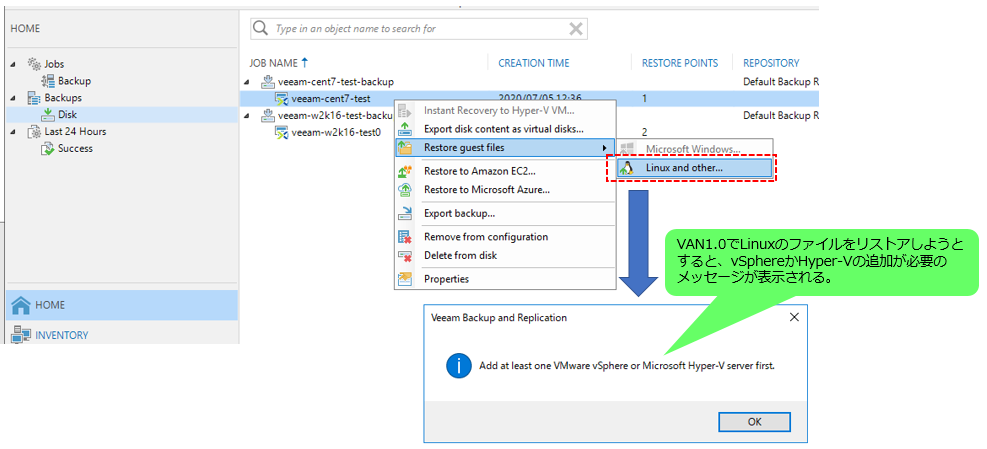Select Restore to Amazon EC2
The width and height of the screenshot is (987, 449).
point(505,171)
